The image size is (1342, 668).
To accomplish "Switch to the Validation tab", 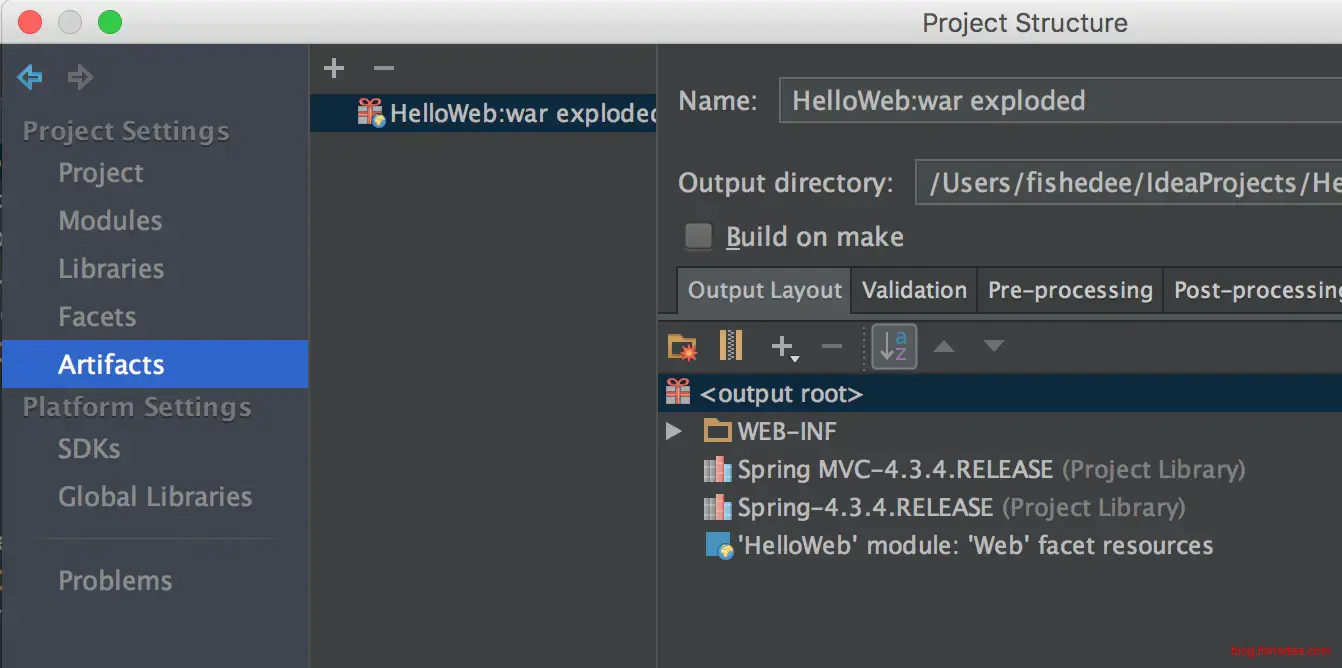I will pyautogui.click(x=914, y=291).
